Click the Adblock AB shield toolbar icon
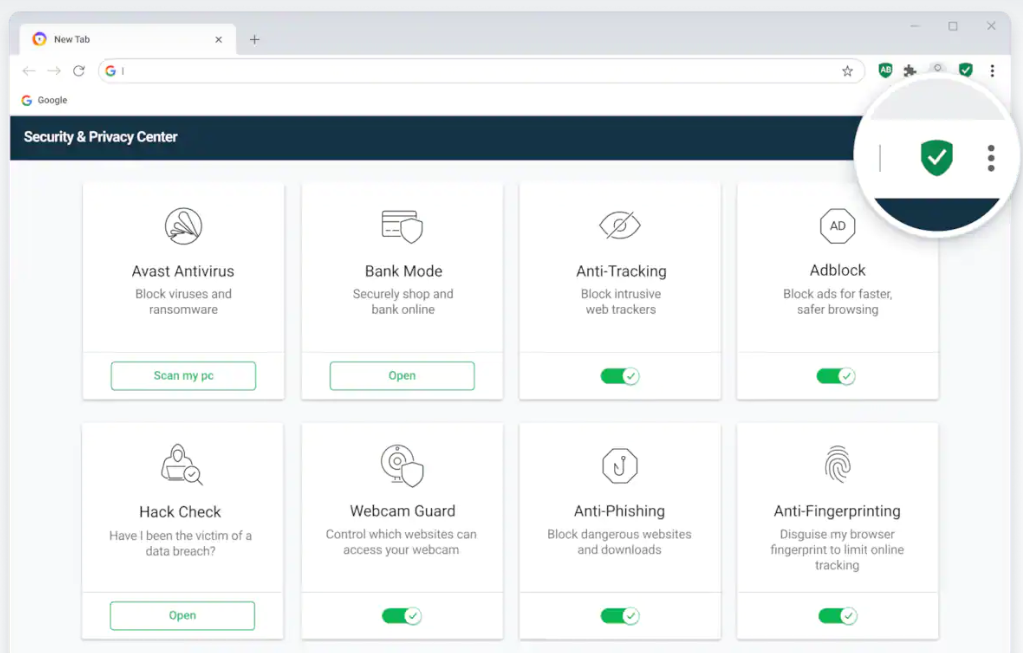This screenshot has width=1023, height=653. click(885, 71)
